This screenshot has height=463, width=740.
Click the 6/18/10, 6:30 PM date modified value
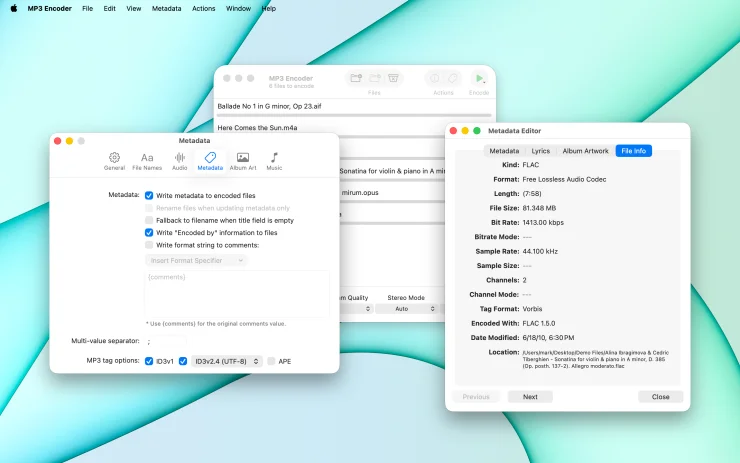coord(548,338)
